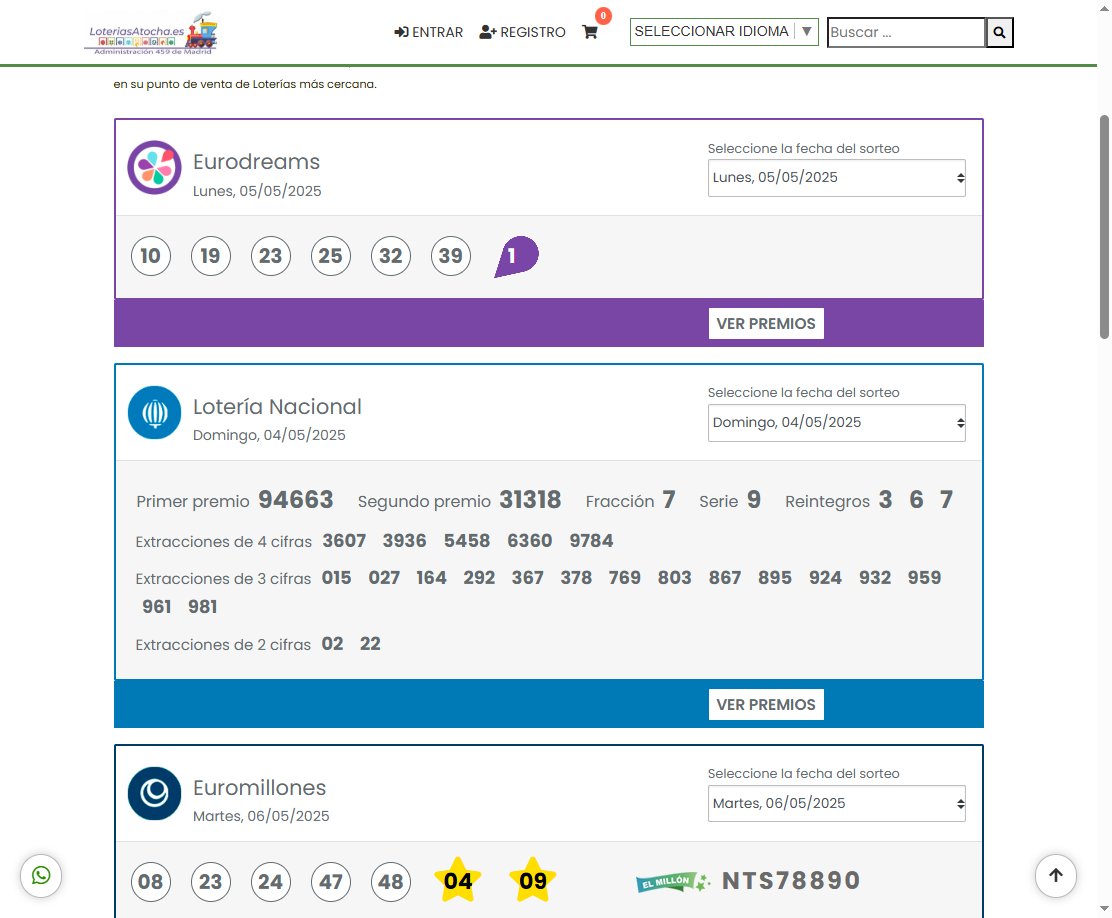
Task: Focus the Buscar search field
Action: [906, 32]
